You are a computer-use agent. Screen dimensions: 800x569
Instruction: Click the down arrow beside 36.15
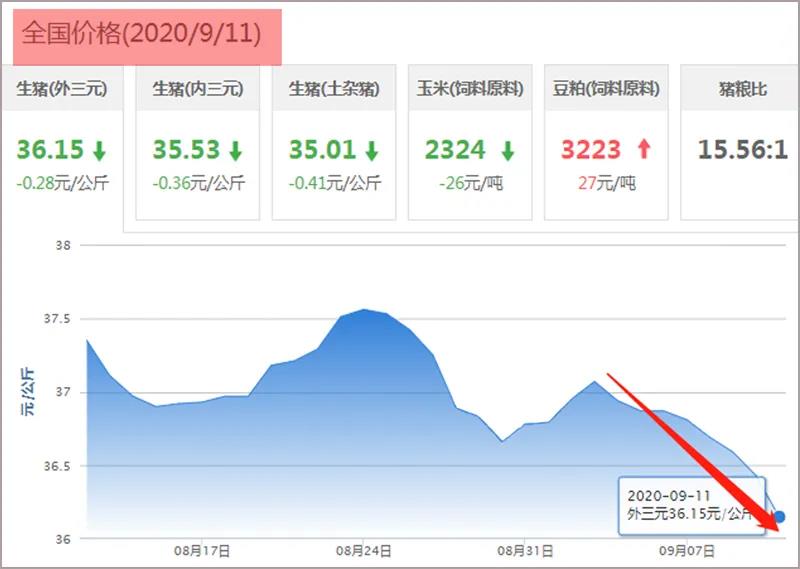[x=99, y=151]
